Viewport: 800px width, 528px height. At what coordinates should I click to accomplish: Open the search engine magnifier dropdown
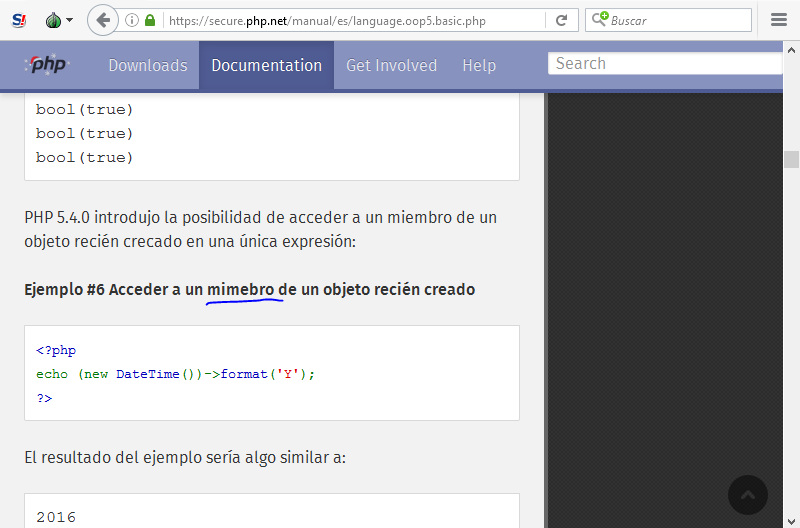click(x=599, y=20)
